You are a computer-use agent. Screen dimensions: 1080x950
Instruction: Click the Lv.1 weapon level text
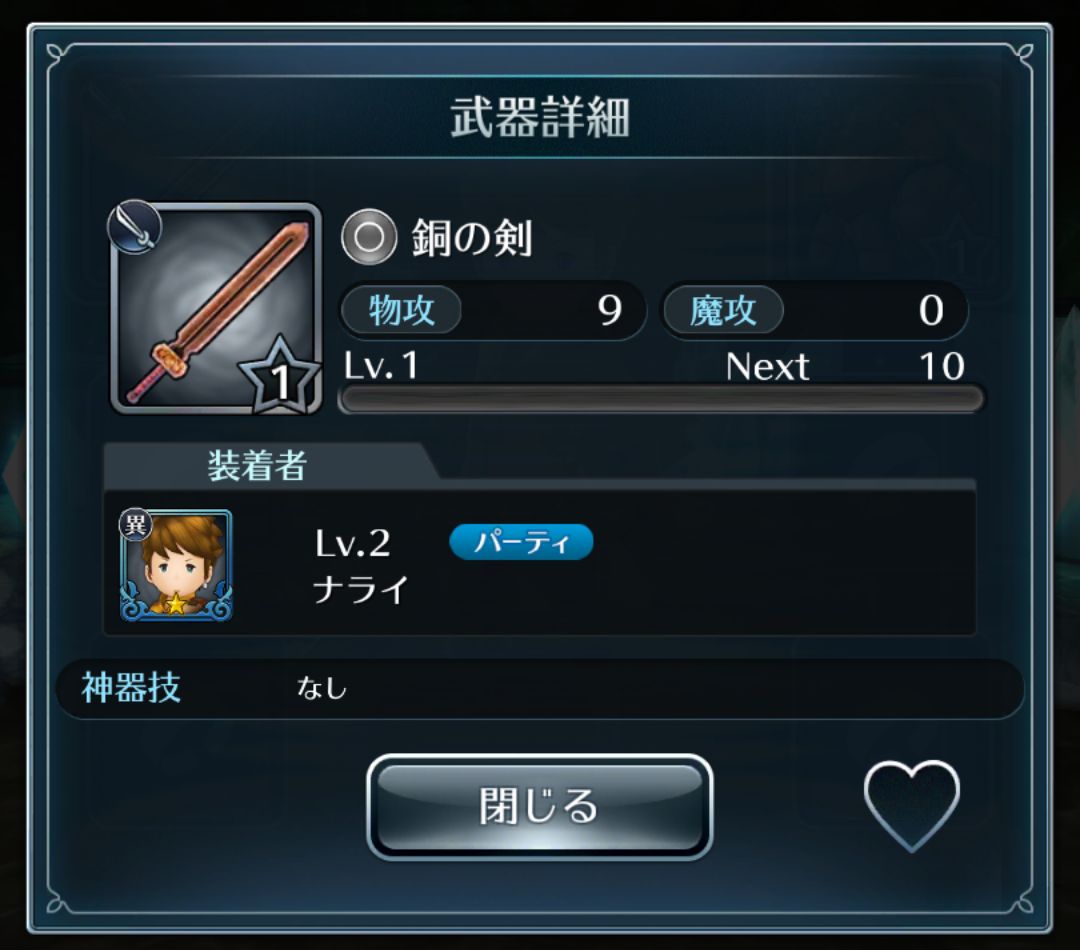point(381,366)
